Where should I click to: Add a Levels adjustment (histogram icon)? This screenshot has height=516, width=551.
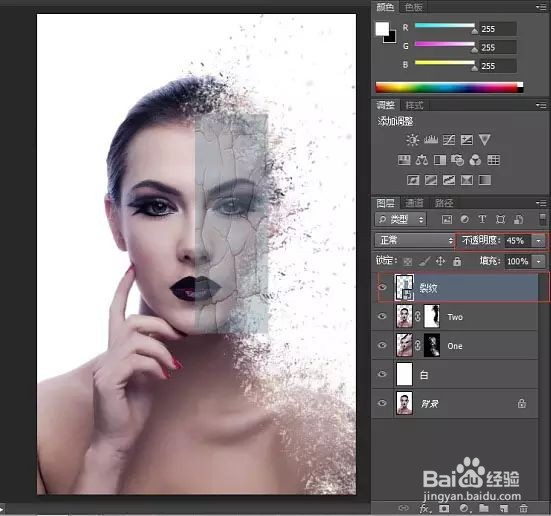(430, 140)
